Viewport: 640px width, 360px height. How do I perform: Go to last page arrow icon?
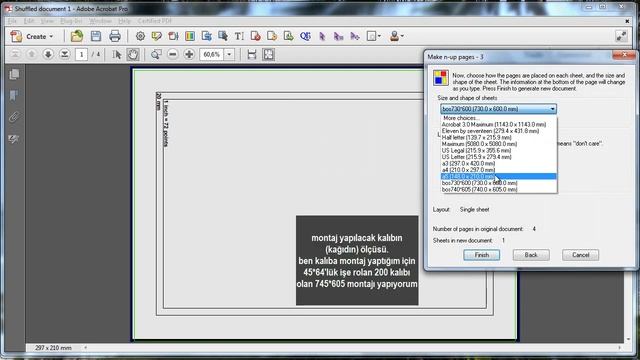pyautogui.click(x=64, y=54)
